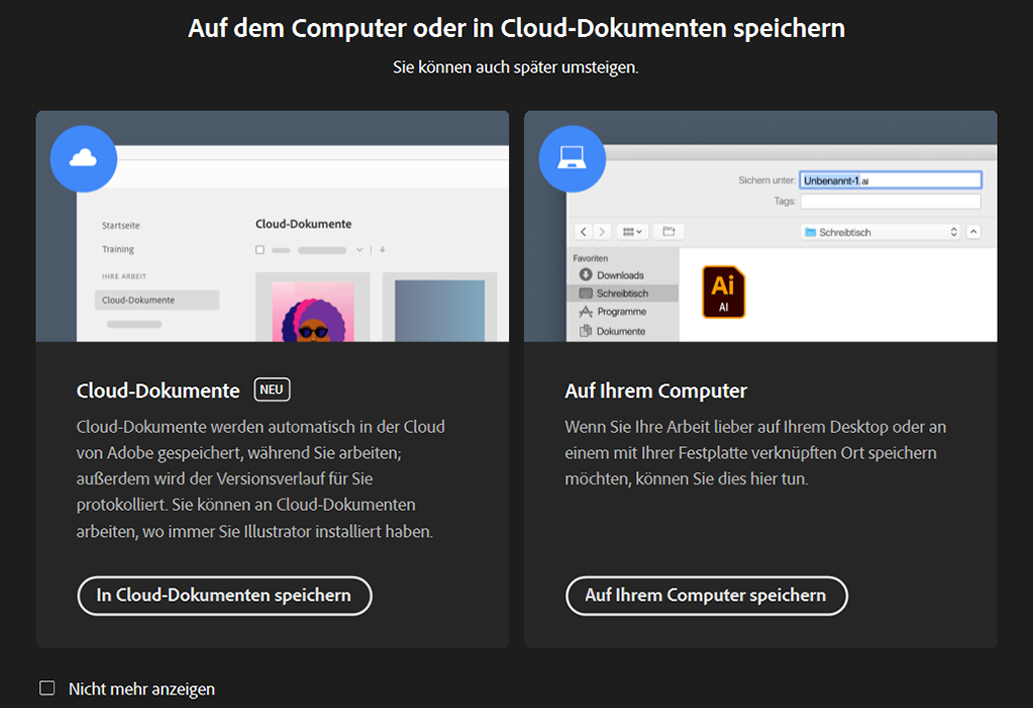This screenshot has width=1033, height=708.
Task: Open Dokumente in the Favoriten sidebar
Action: click(x=623, y=330)
